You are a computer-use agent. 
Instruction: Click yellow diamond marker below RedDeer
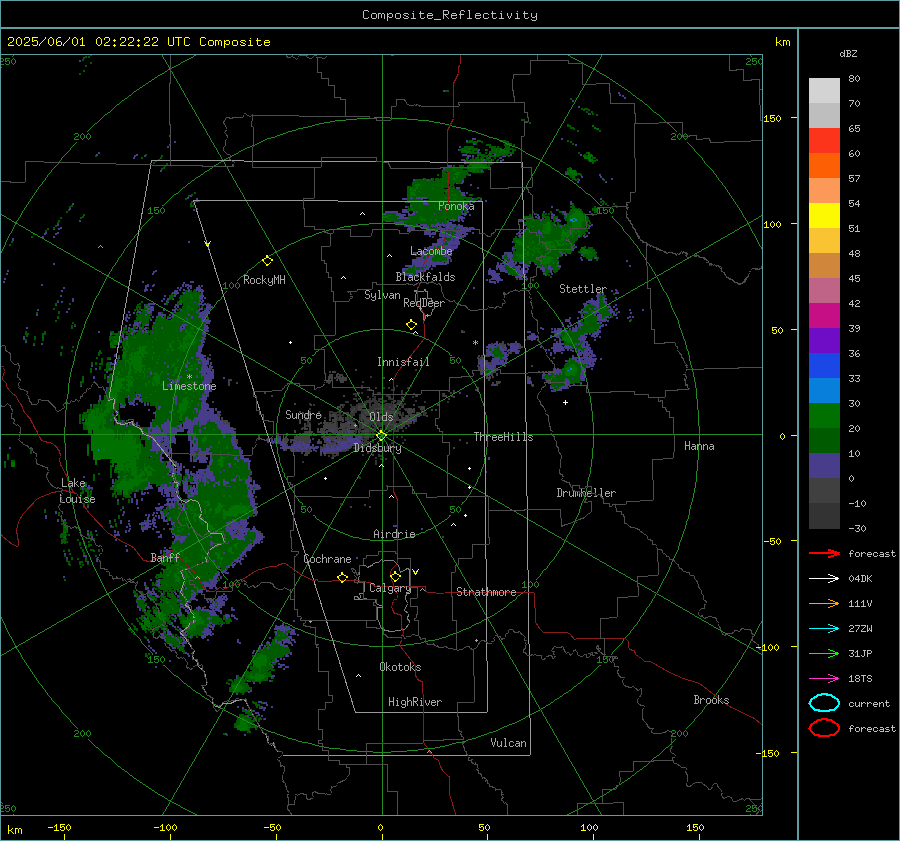(411, 325)
